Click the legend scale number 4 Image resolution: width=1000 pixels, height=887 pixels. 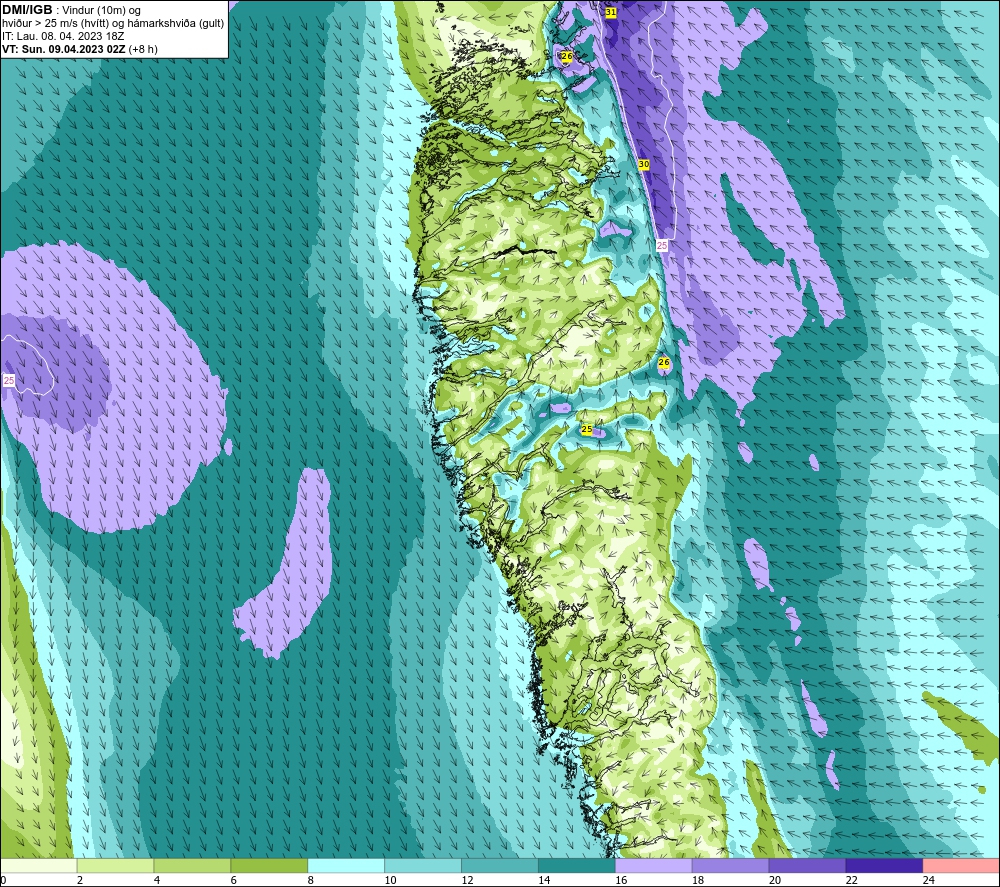click(x=157, y=880)
